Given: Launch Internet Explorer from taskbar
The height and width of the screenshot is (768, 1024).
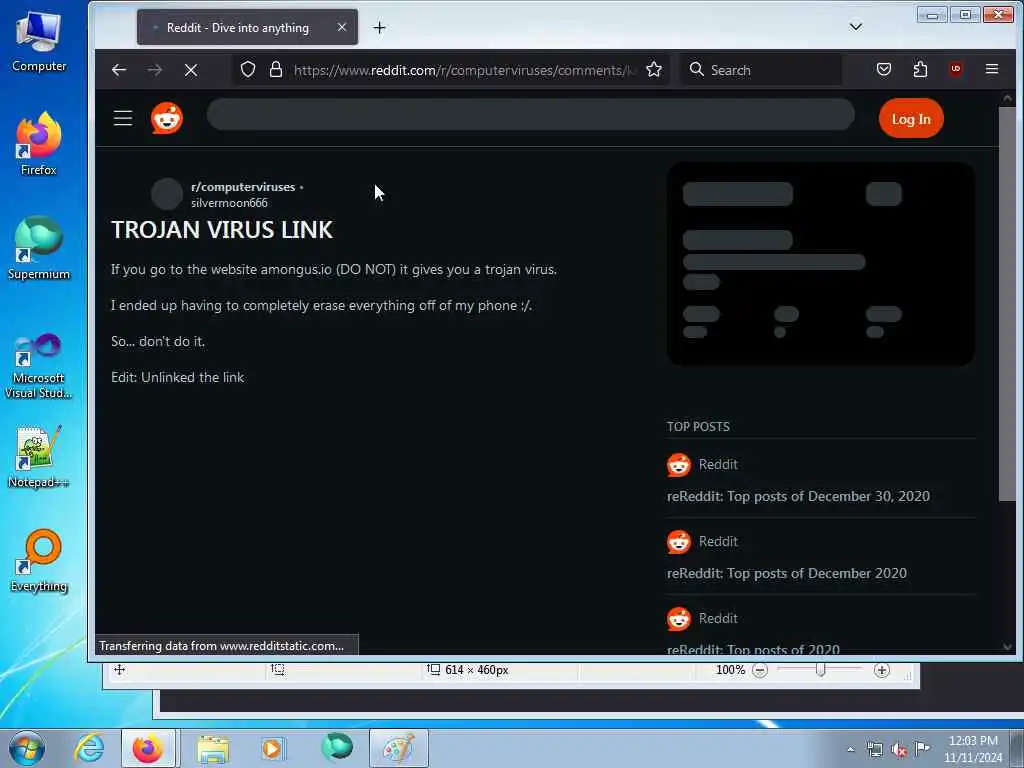Looking at the screenshot, I should tap(88, 749).
